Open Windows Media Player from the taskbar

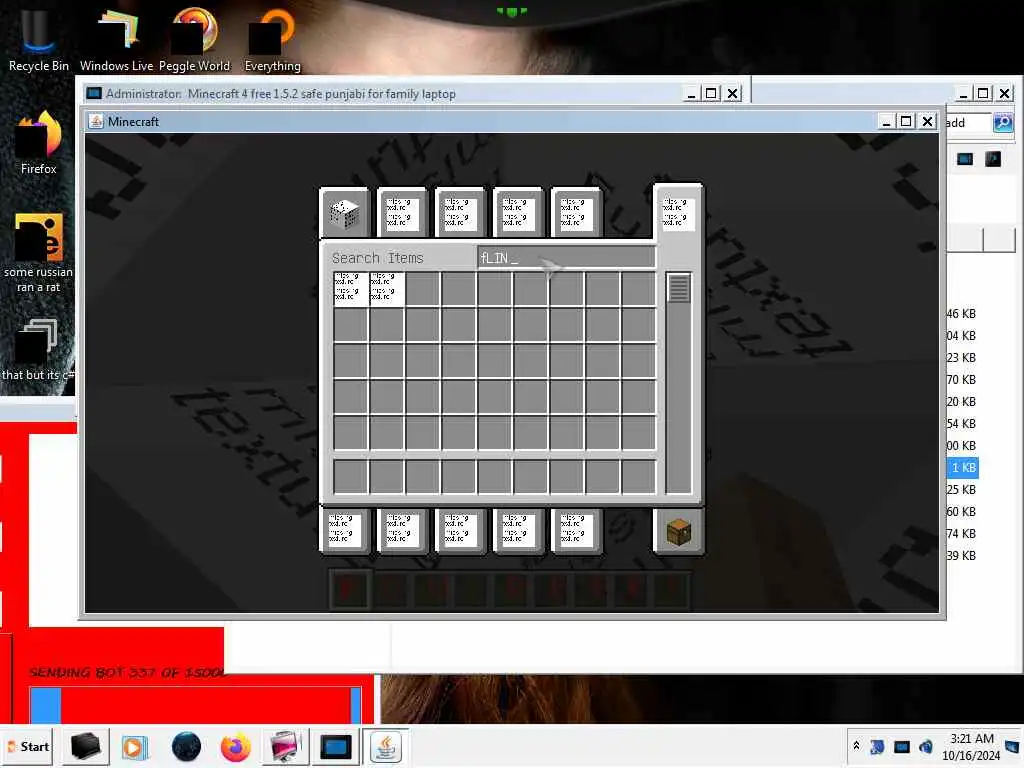[x=135, y=747]
